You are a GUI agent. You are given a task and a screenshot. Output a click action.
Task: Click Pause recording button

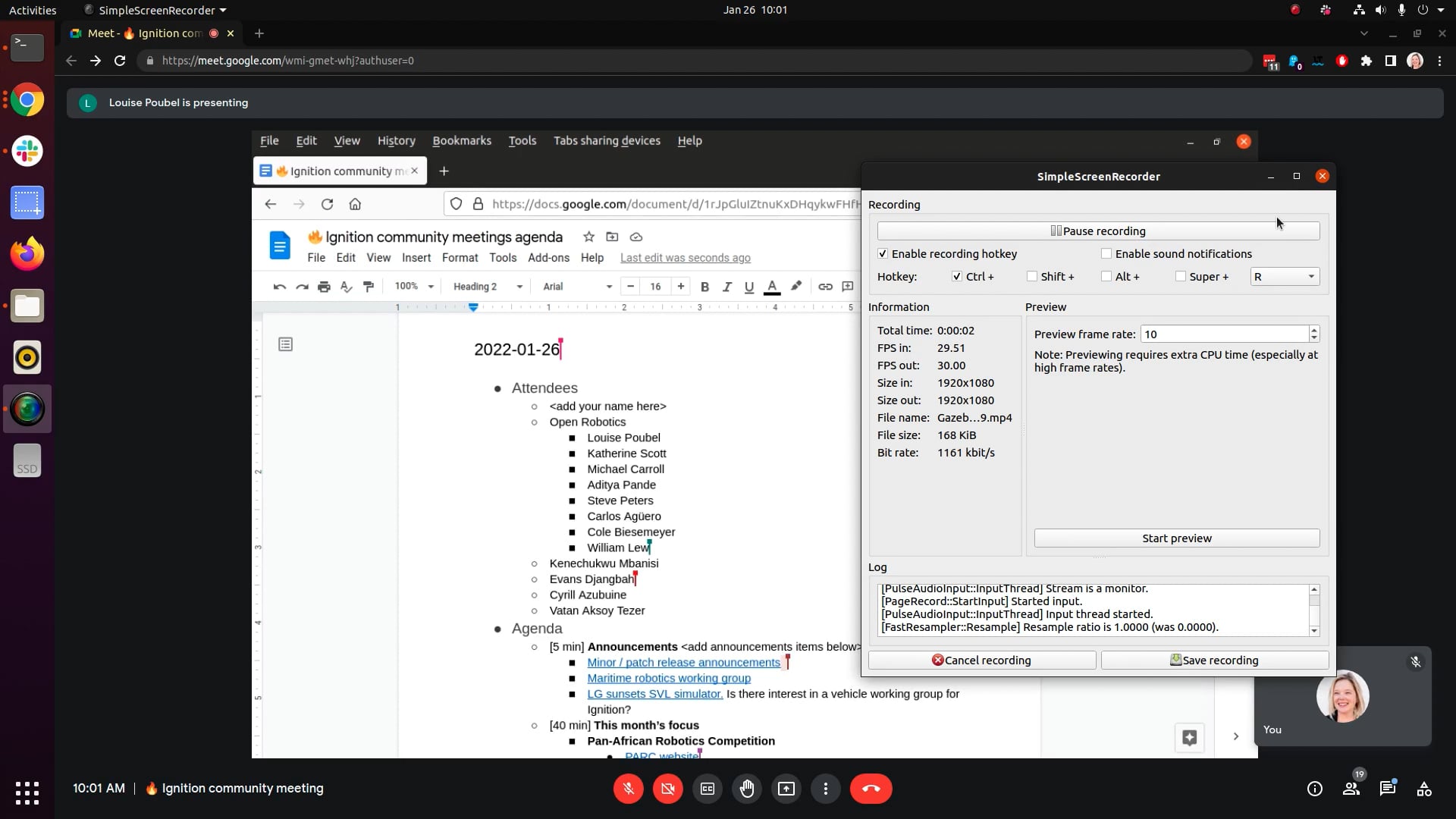coord(1098,231)
